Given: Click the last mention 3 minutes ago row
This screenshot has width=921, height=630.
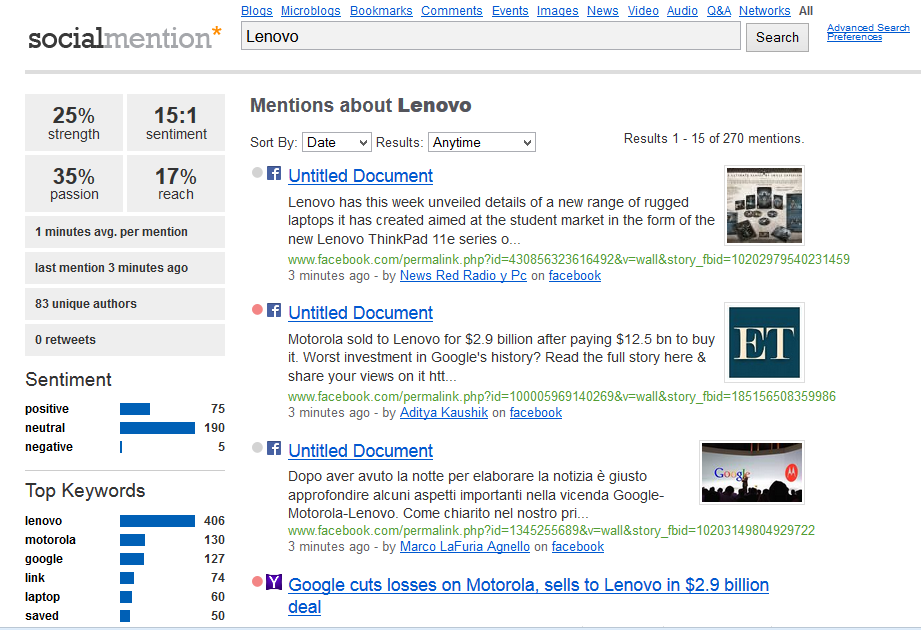Looking at the screenshot, I should [x=125, y=268].
